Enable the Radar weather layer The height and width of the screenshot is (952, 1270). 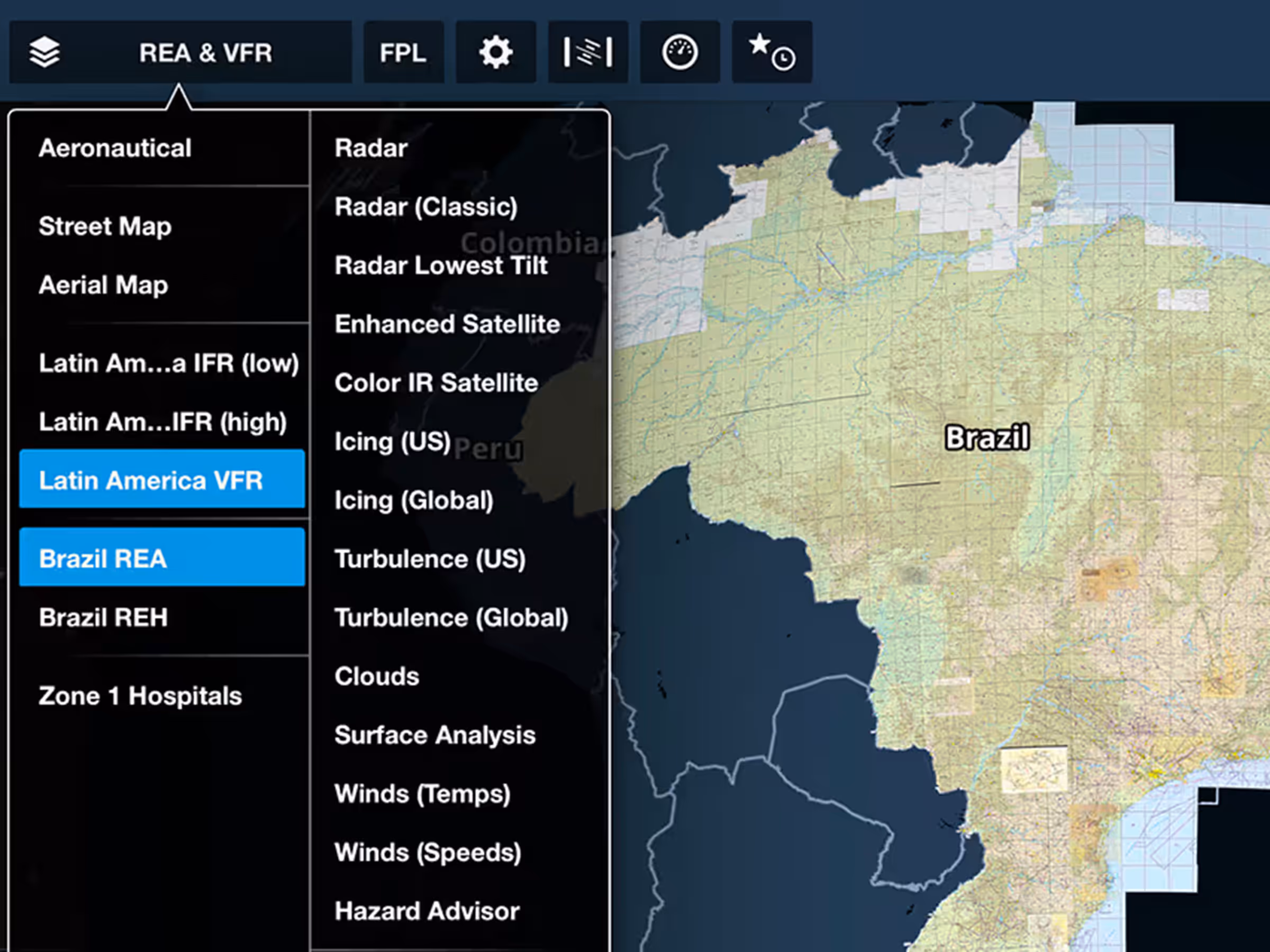tap(371, 148)
